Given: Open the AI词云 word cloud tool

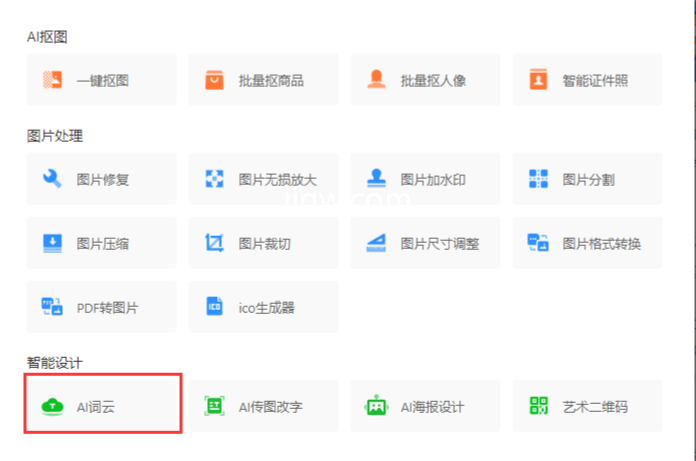Looking at the screenshot, I should pos(102,406).
